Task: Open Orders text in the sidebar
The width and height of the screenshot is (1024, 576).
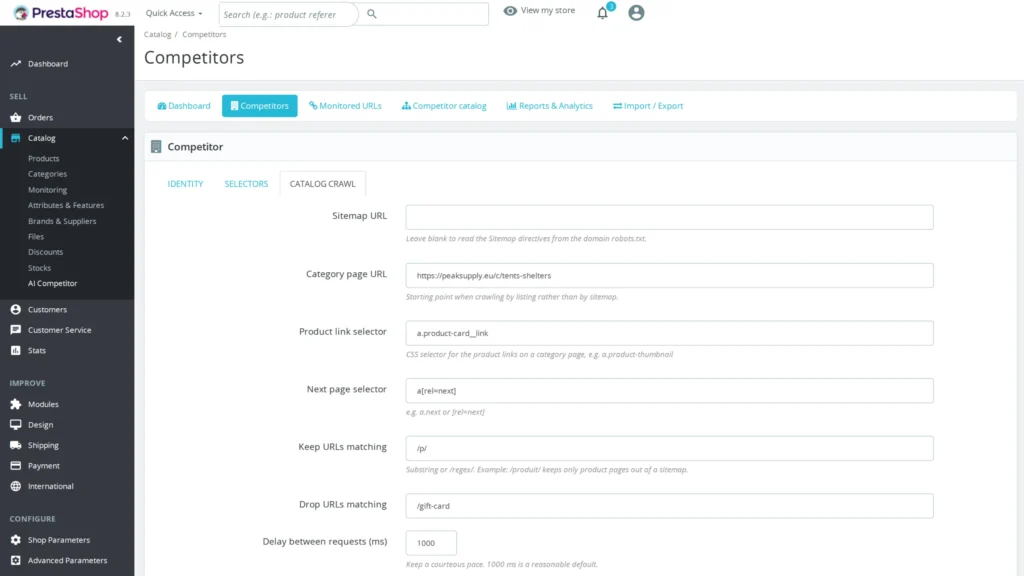Action: click(40, 118)
